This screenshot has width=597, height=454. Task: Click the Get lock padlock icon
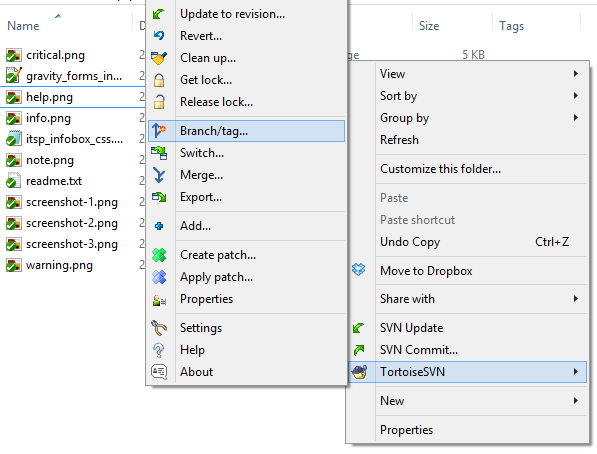[159, 80]
